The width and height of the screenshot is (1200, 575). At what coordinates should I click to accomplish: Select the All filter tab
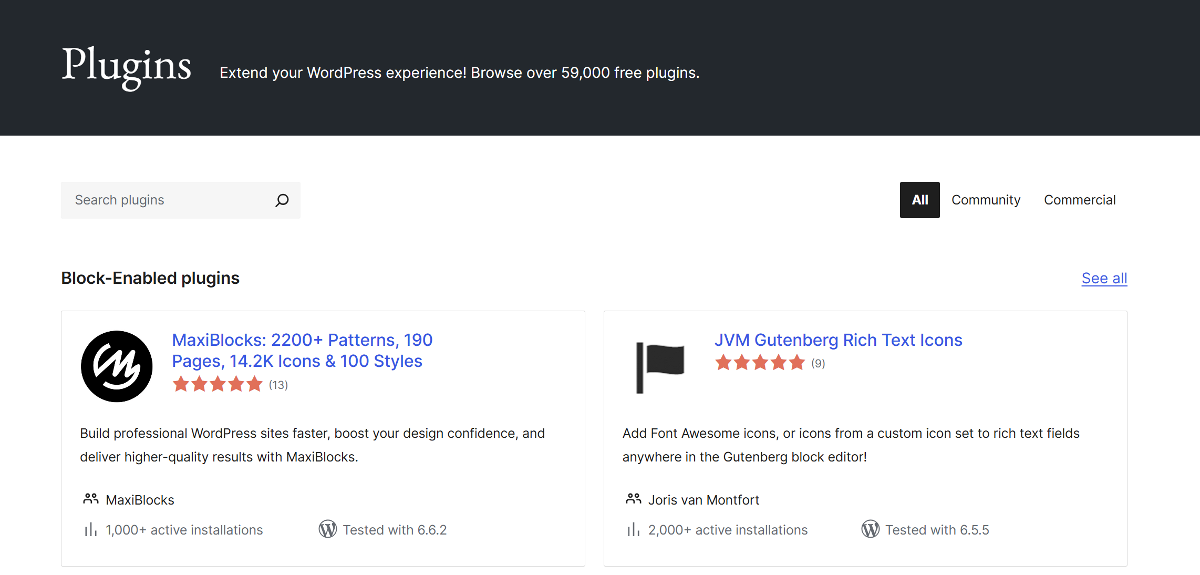tap(920, 200)
